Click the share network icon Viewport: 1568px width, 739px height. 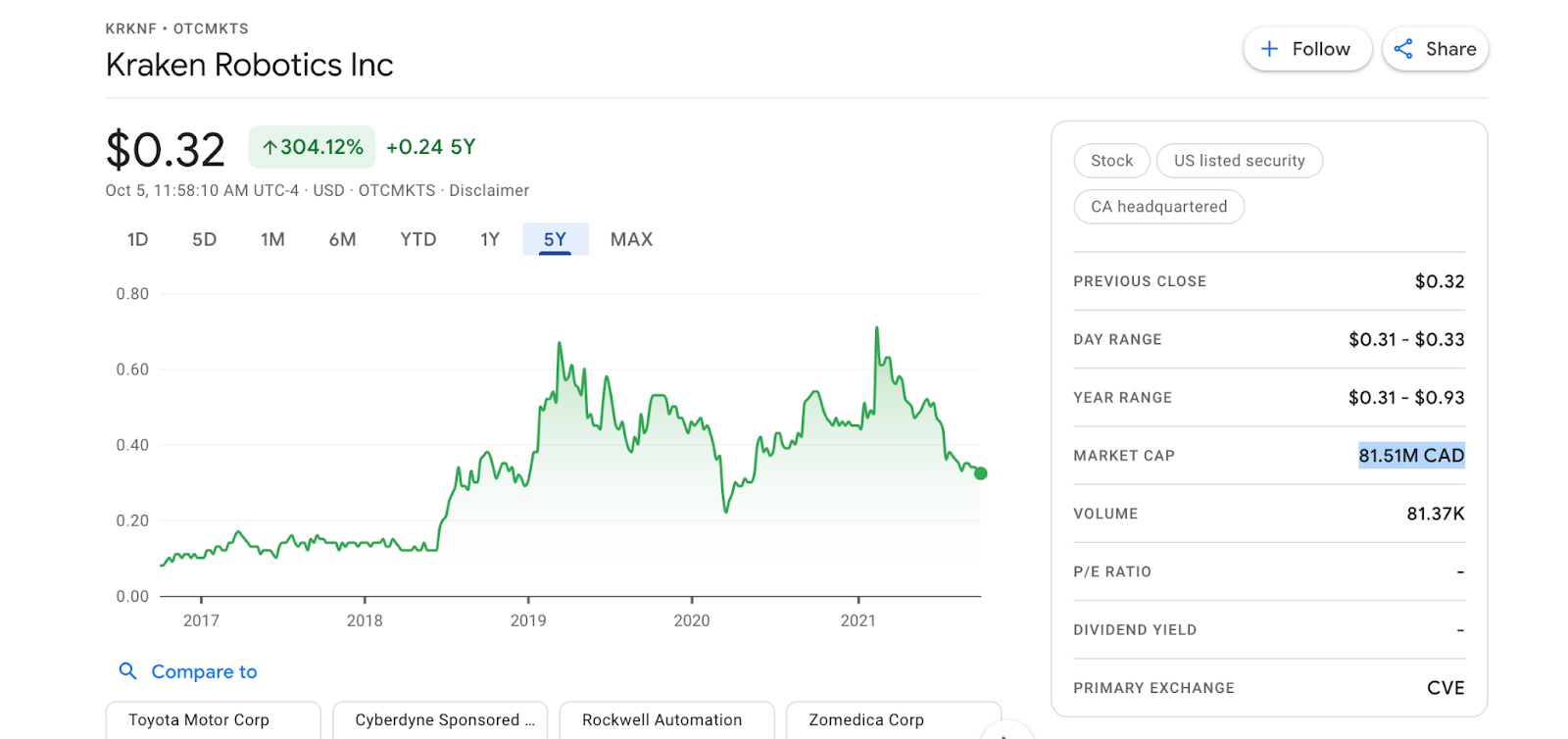pyautogui.click(x=1403, y=49)
